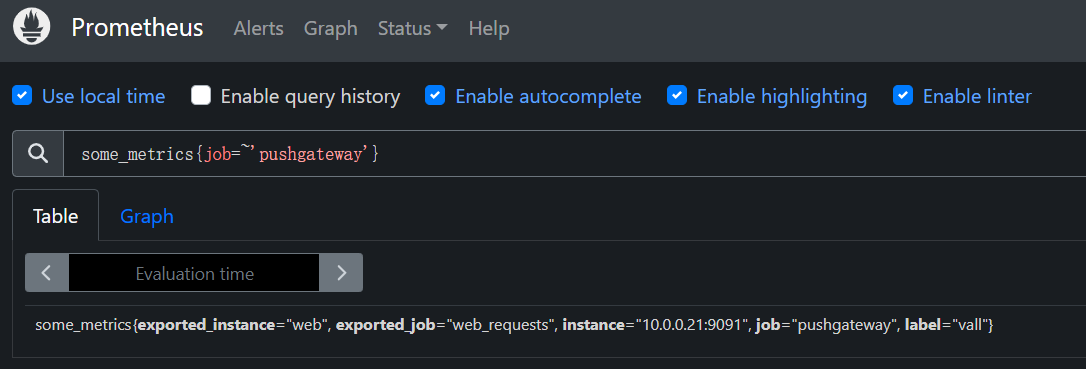Step evaluation time forward with right chevron
This screenshot has height=369, width=1086.
pos(341,273)
